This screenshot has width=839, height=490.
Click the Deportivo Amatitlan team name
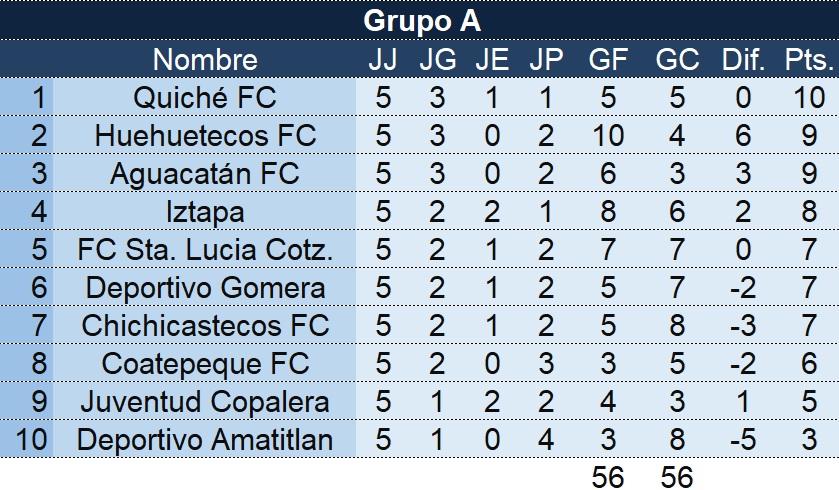tap(205, 440)
